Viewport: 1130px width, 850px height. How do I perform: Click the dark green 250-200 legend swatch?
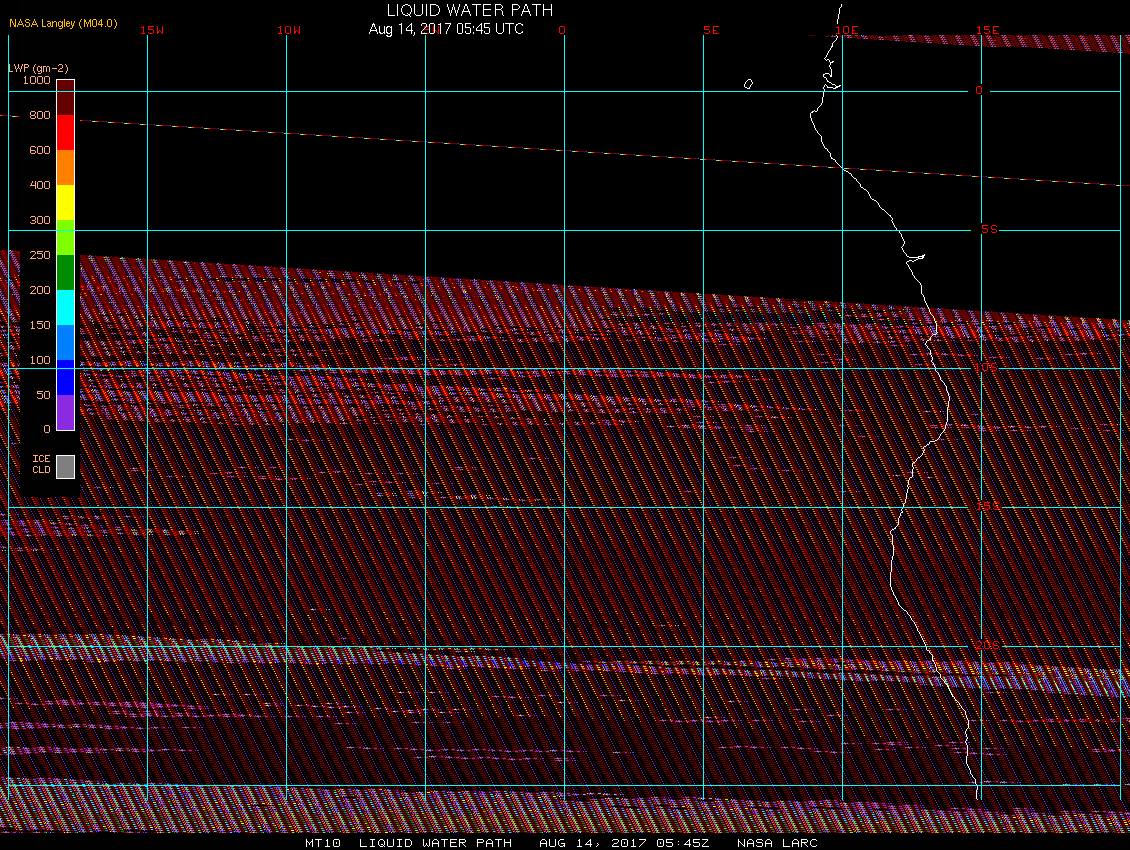pyautogui.click(x=66, y=273)
